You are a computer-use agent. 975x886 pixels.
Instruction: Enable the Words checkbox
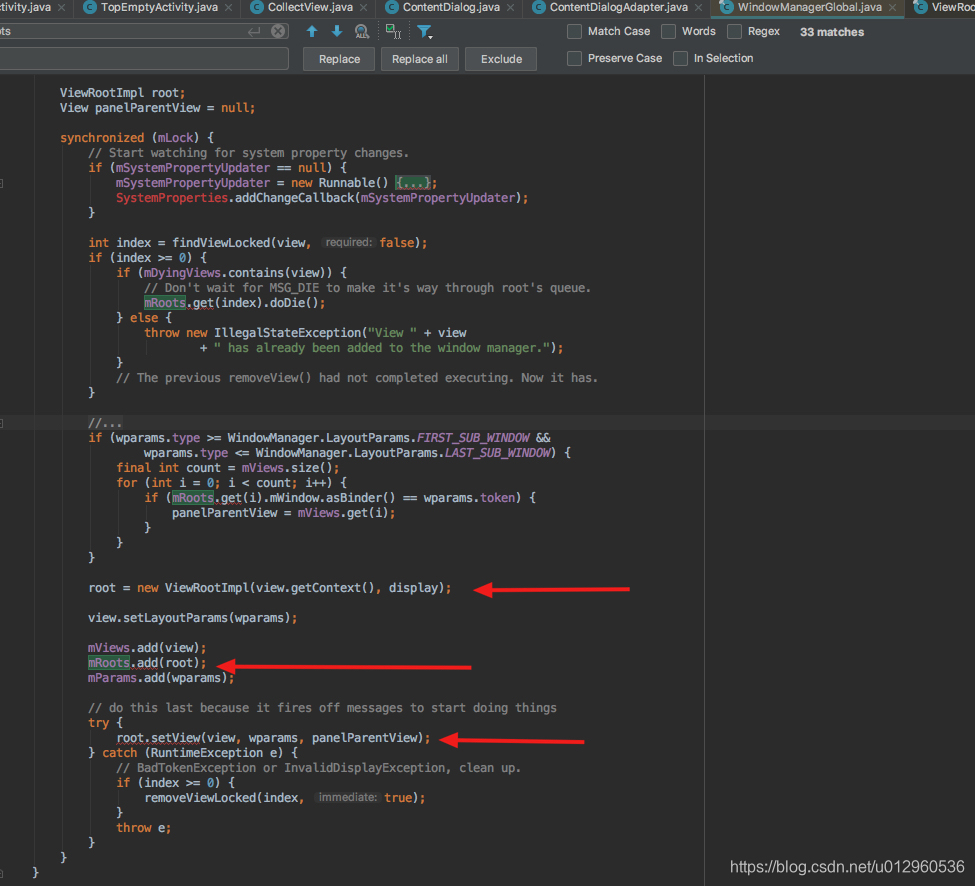click(668, 32)
